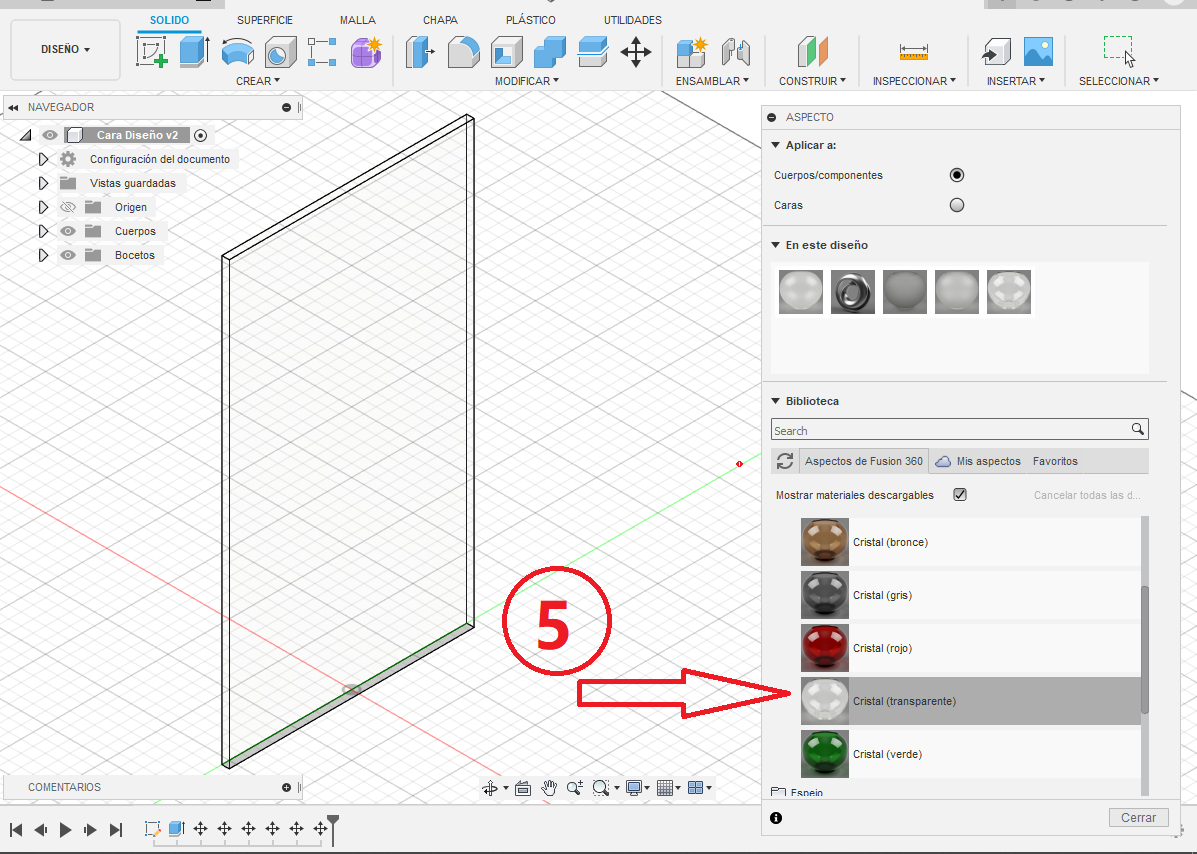Open the Grid and Snaps settings
This screenshot has height=854, width=1197.
665,788
